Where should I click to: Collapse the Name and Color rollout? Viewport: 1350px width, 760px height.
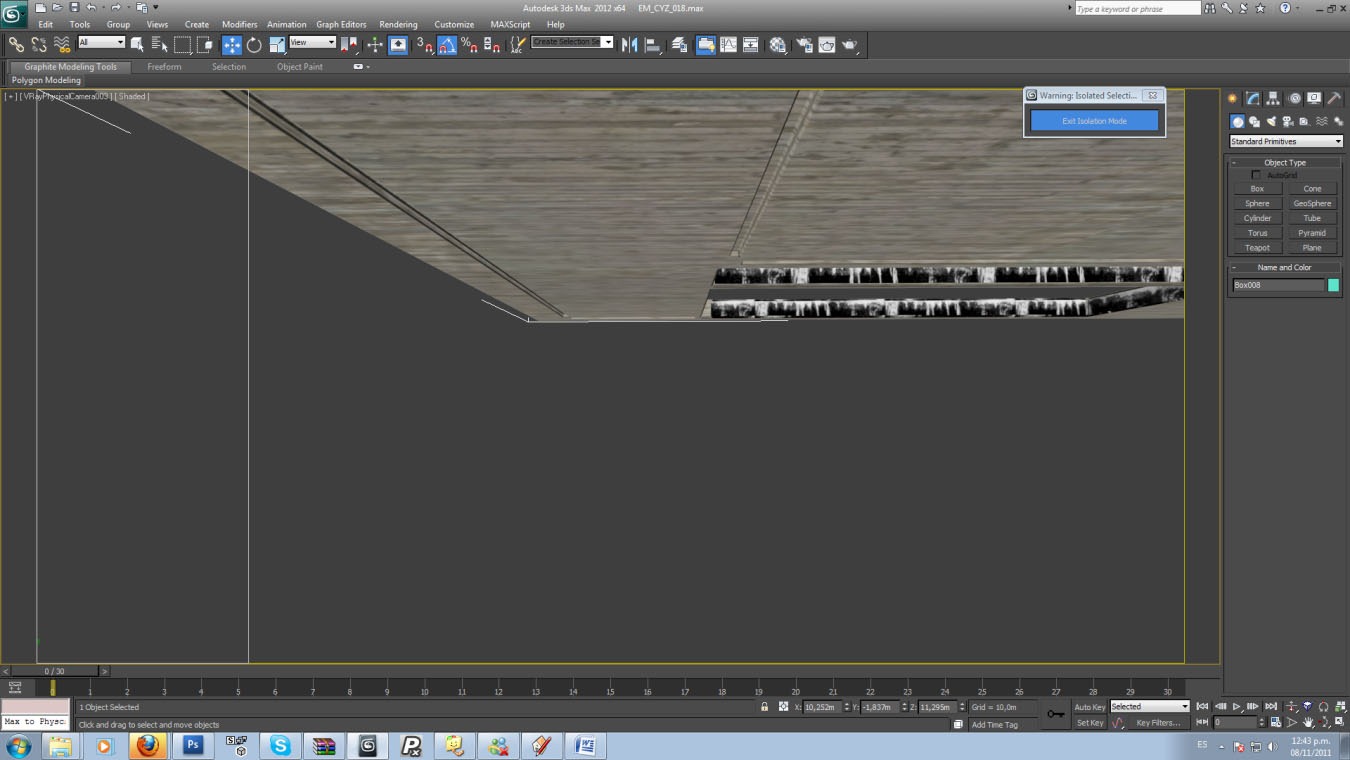pos(1285,267)
